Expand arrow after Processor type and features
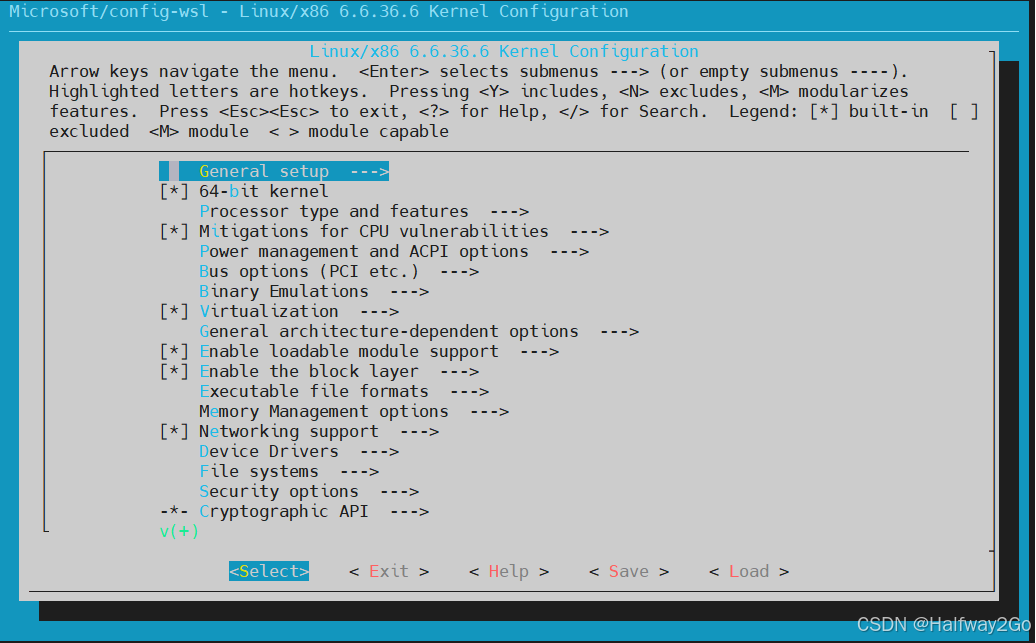 509,212
